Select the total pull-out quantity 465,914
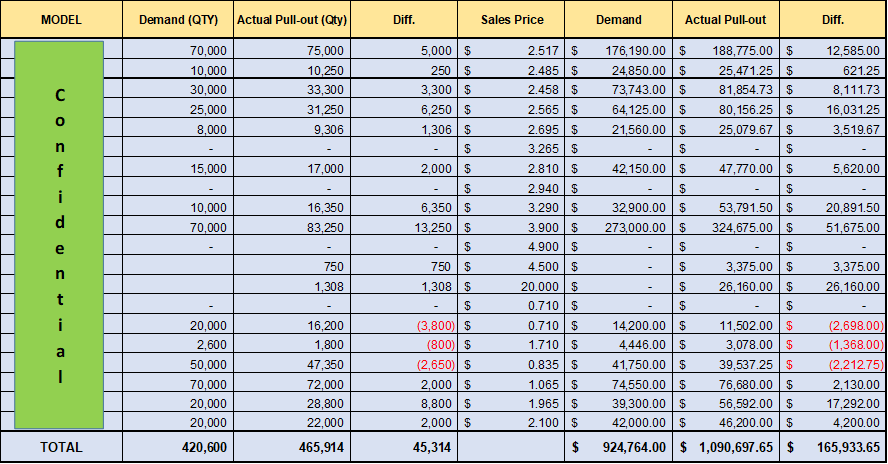This screenshot has width=888, height=464. (291, 447)
